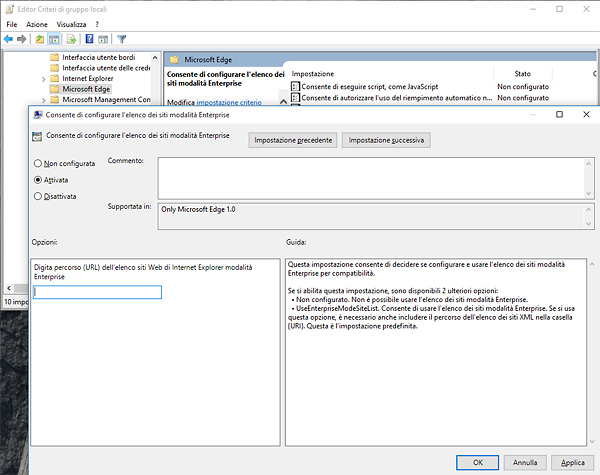Sort by the Stato column header
Image resolution: width=600 pixels, height=475 pixels.
point(523,73)
